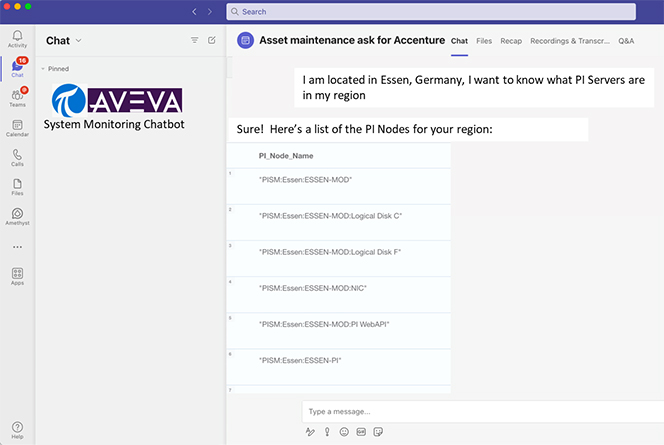Select row ESSEN-MOD:NIC
Viewport: 664px width, 445px height.
(x=338, y=295)
